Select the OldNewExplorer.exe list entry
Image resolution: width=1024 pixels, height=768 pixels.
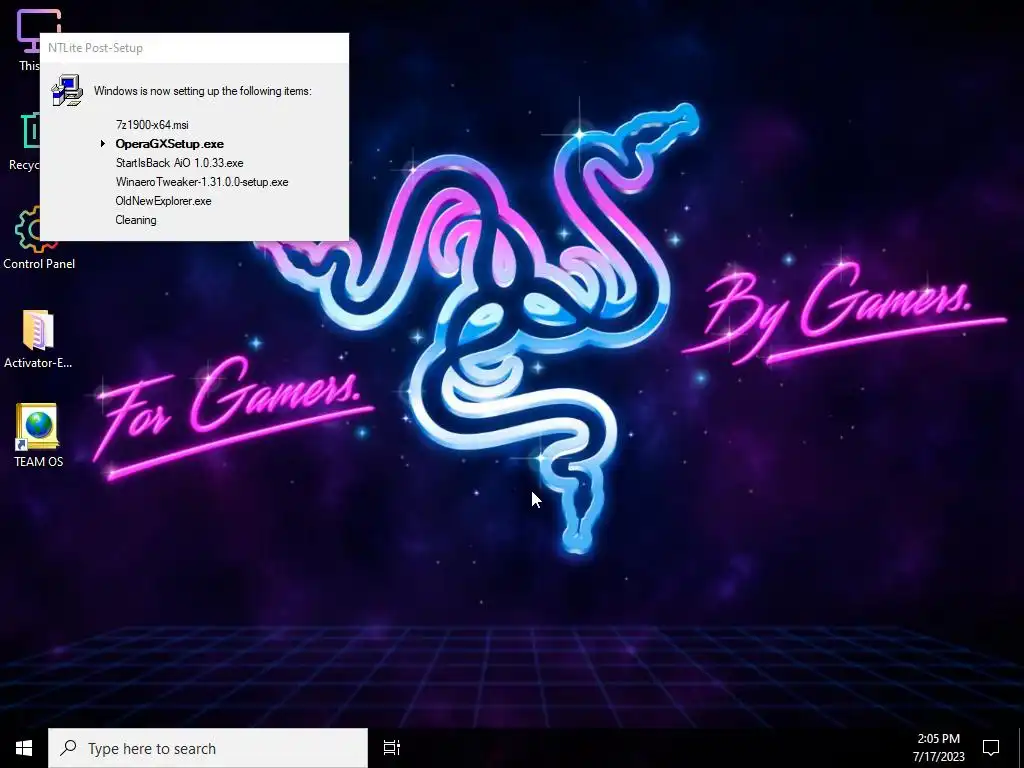tap(163, 200)
